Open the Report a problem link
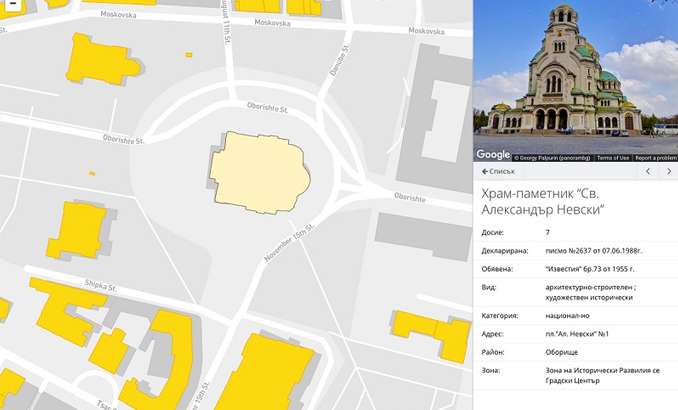This screenshot has width=678, height=410. [655, 158]
